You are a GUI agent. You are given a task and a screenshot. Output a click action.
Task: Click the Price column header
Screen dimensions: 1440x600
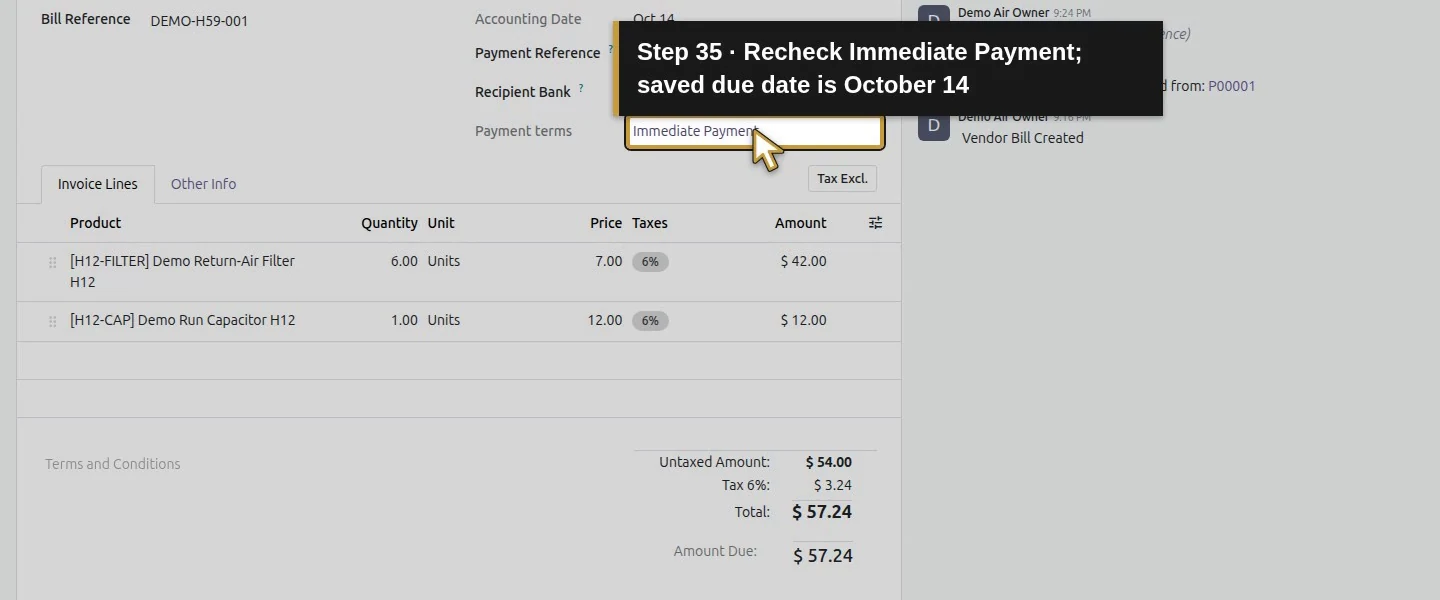(x=606, y=223)
